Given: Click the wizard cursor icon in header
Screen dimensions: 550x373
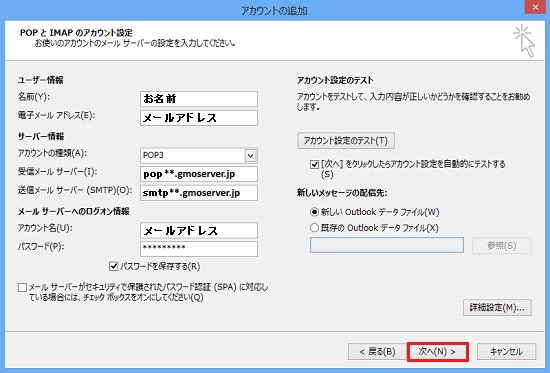Looking at the screenshot, I should click(x=524, y=41).
